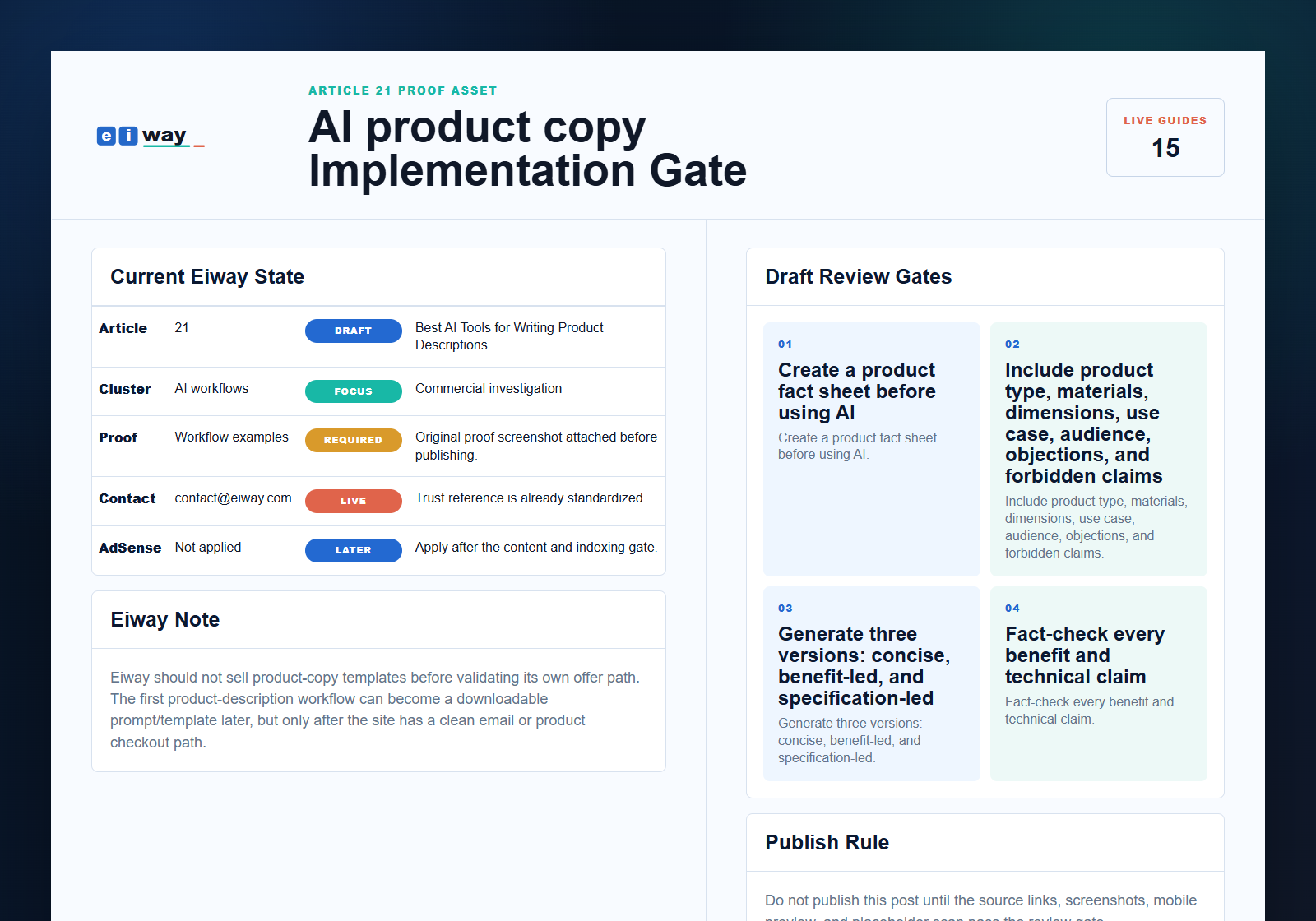Image resolution: width=1316 pixels, height=921 pixels.
Task: Click the contact@eiway.com email address
Action: 233,498
